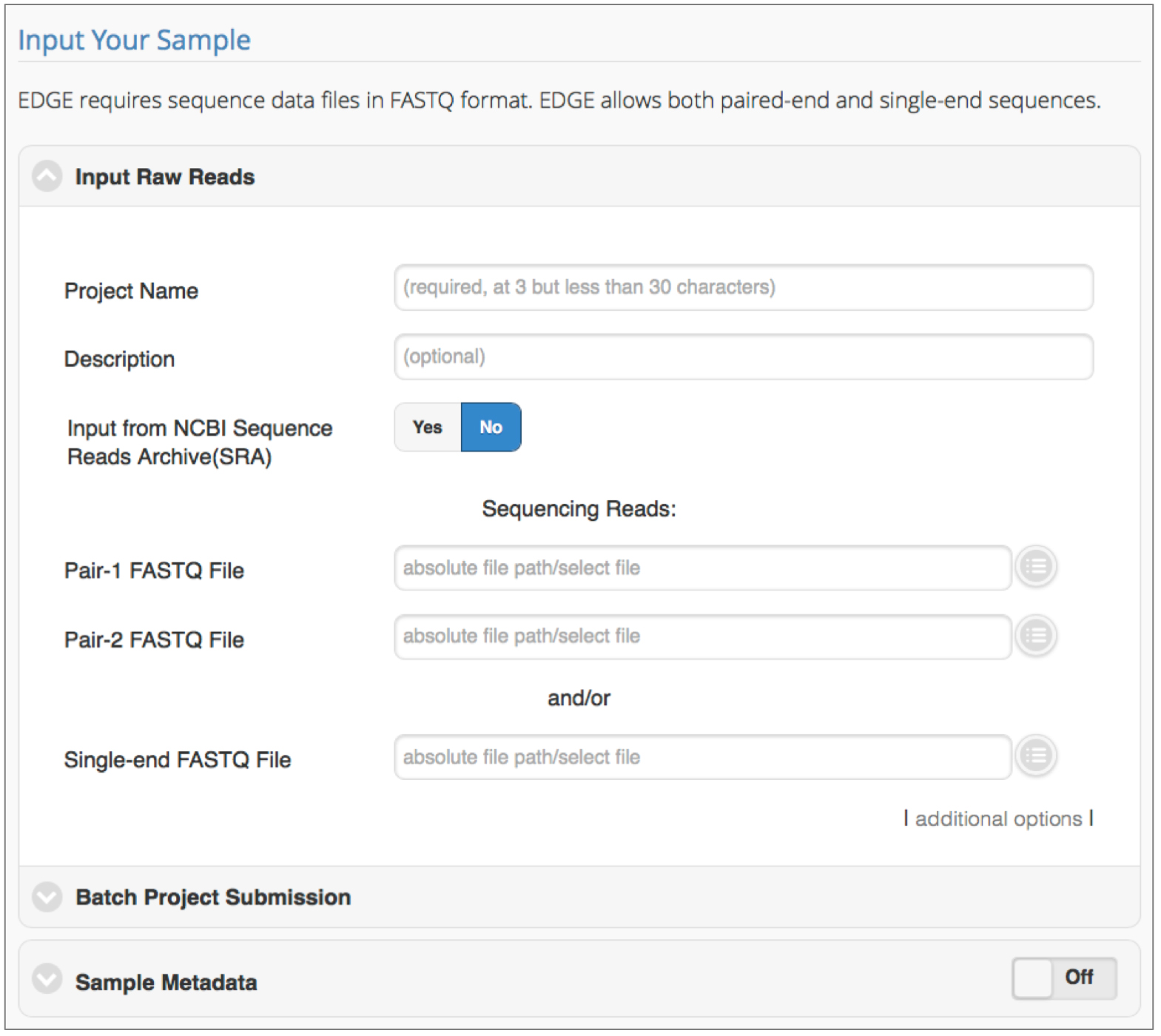Click the Sequencing Reads: label
The image size is (1161, 1036).
579,509
